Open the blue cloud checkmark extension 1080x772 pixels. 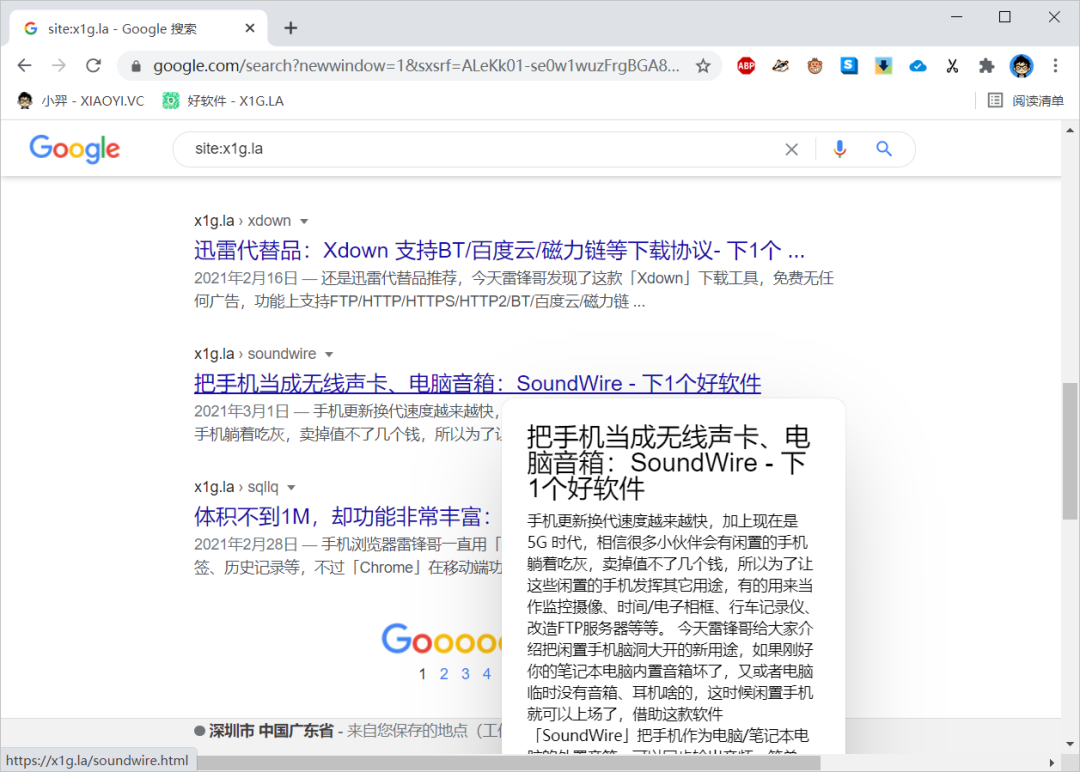point(918,66)
